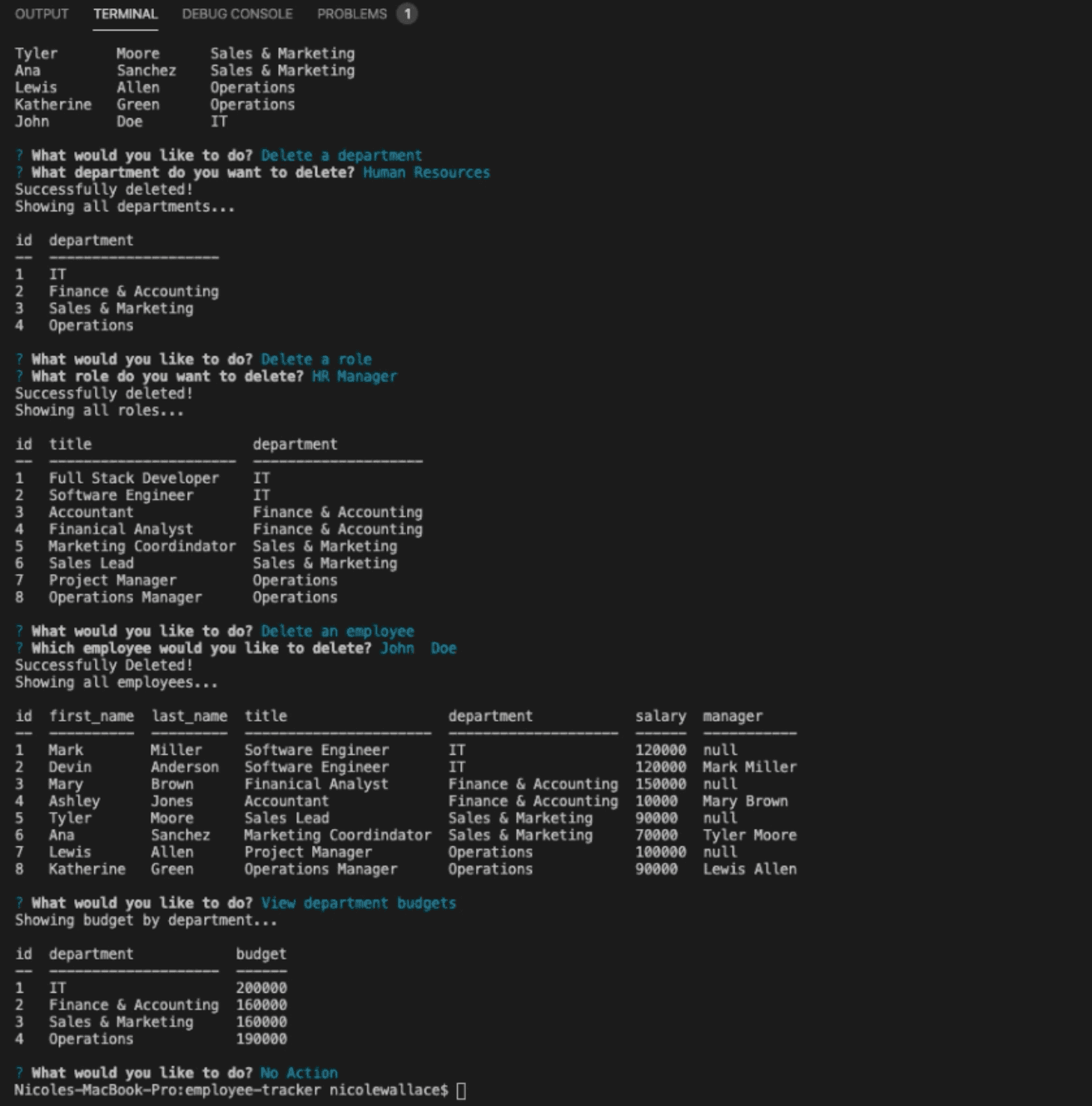Click the 'Delete a role' answer text

click(316, 360)
